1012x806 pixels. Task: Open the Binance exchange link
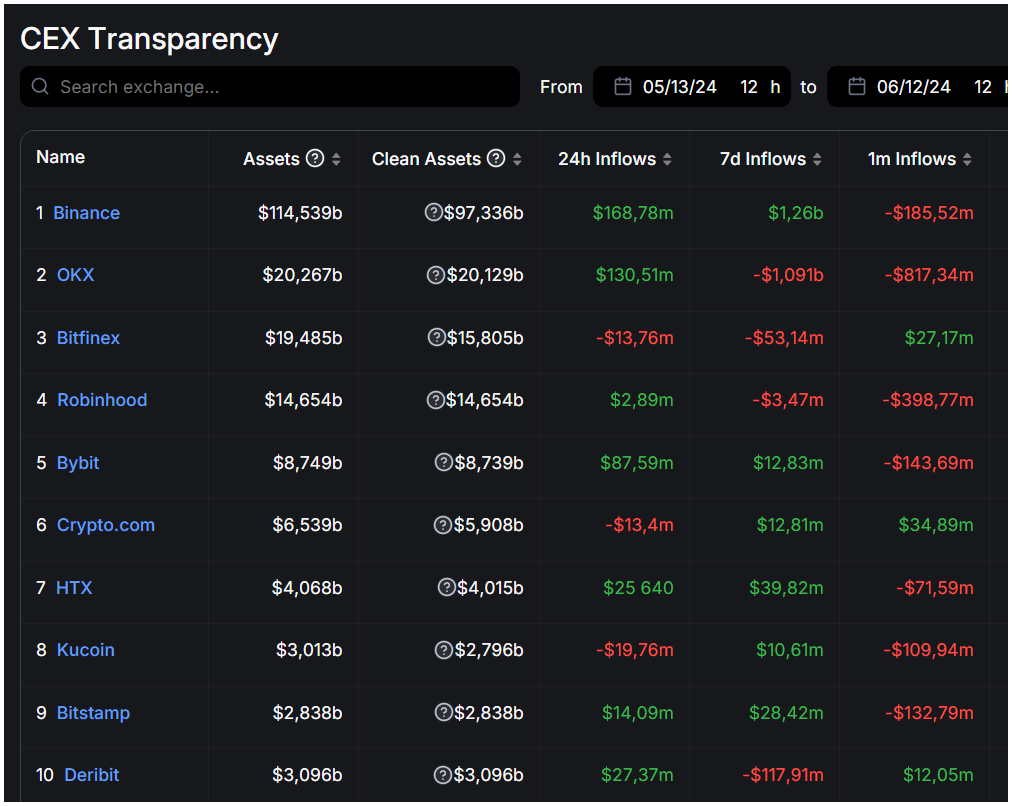click(86, 213)
